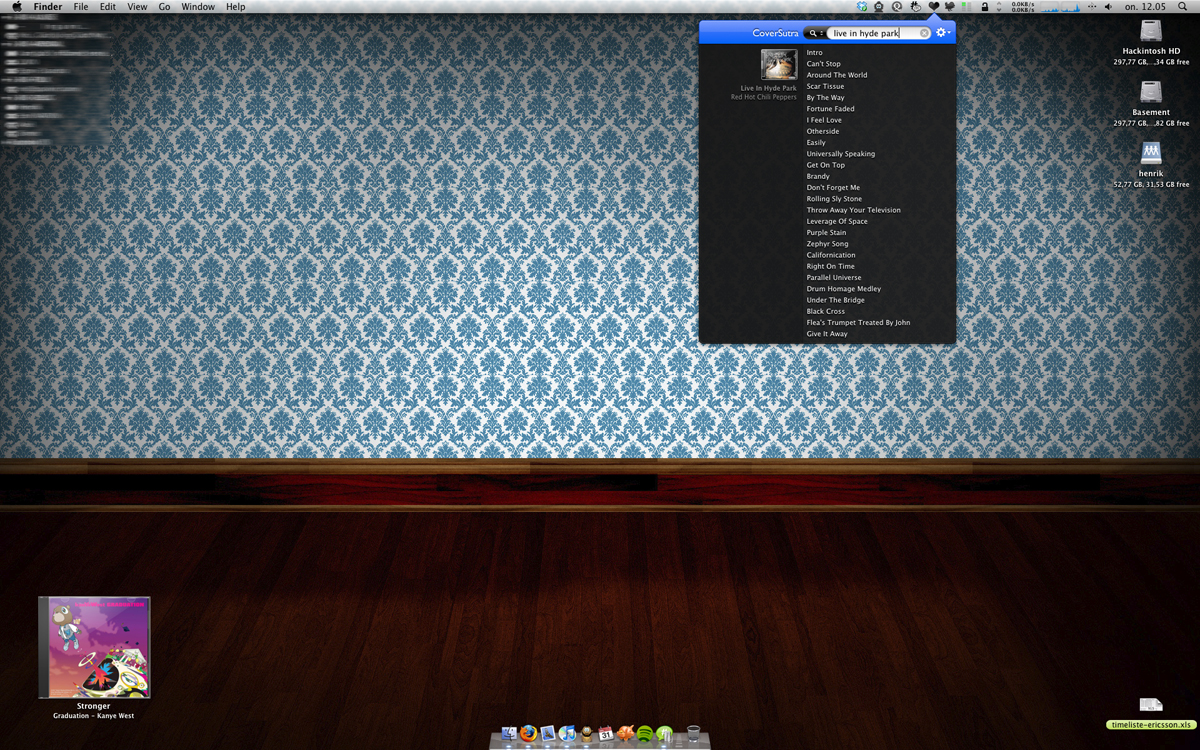Image resolution: width=1200 pixels, height=750 pixels.
Task: Click the four-way arrows menu bar icon
Action: coord(1091,6)
